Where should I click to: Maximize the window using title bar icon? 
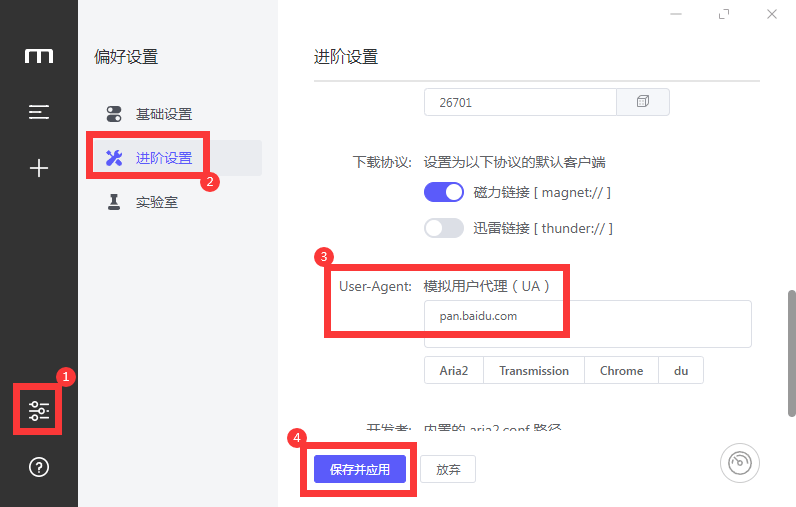[x=724, y=14]
